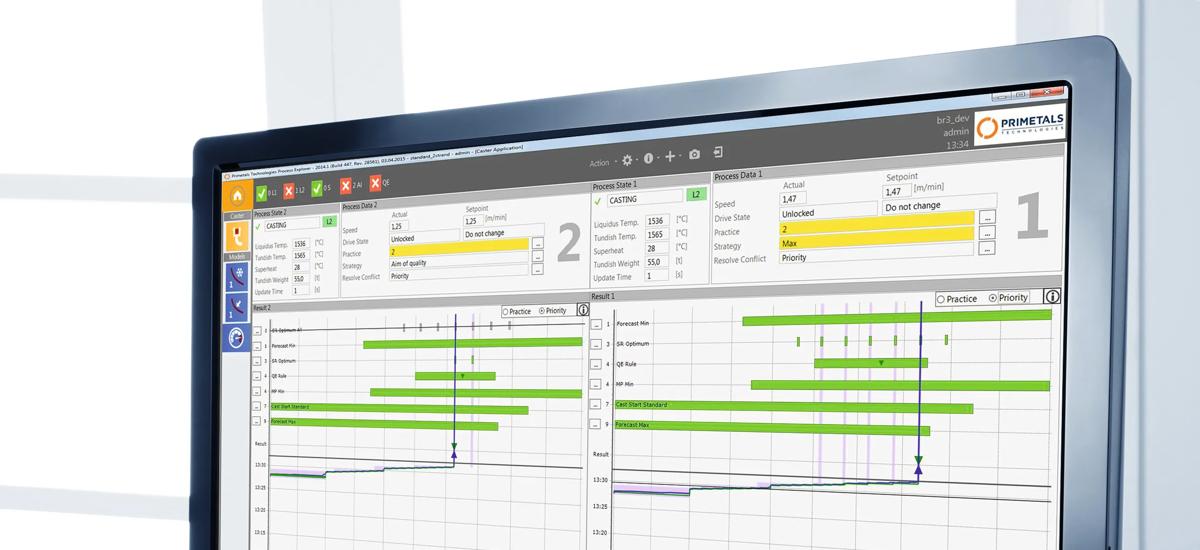Open the info icon in Result 2 panel

click(x=583, y=310)
